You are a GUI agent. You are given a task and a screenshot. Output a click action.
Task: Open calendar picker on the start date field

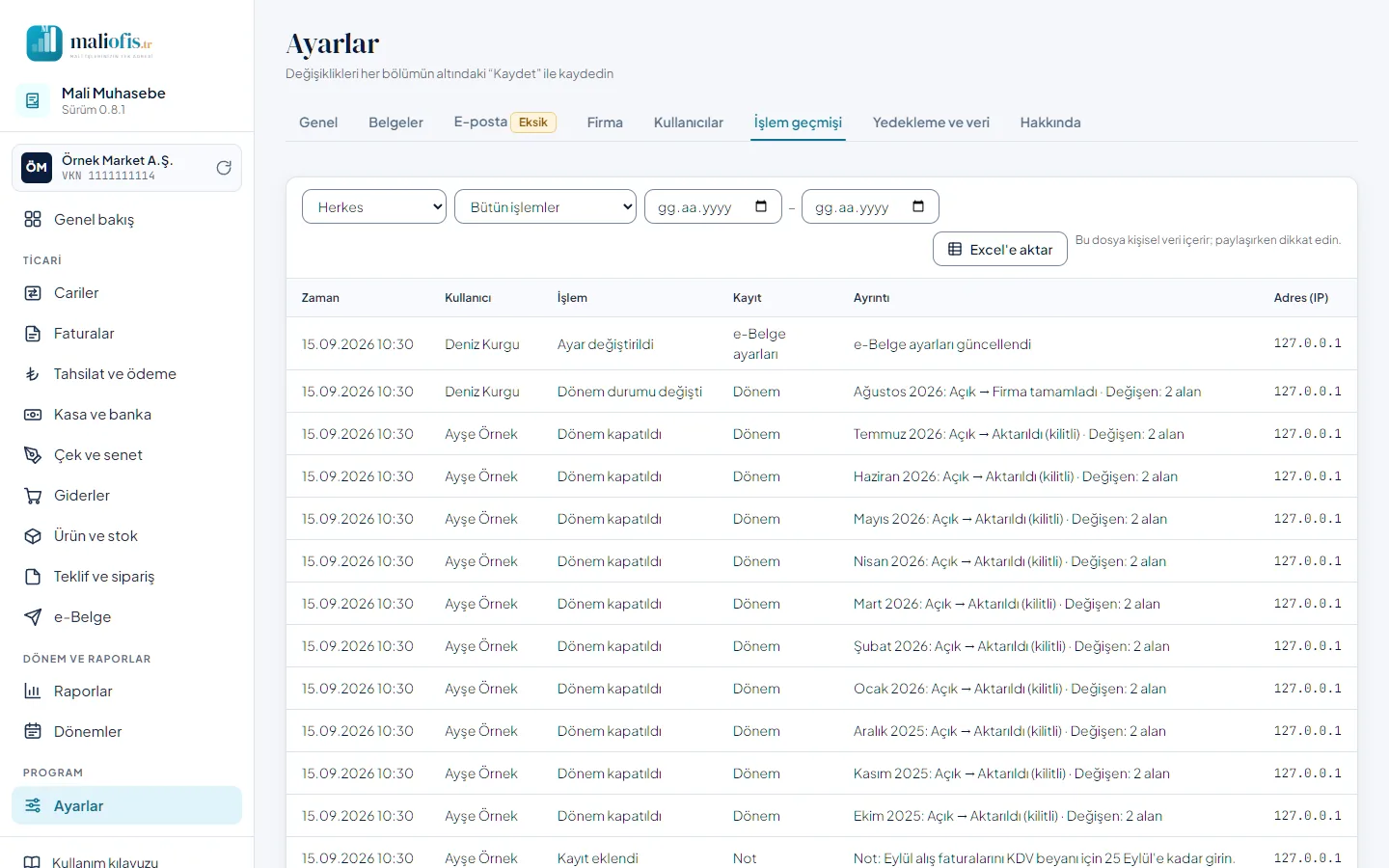[761, 206]
